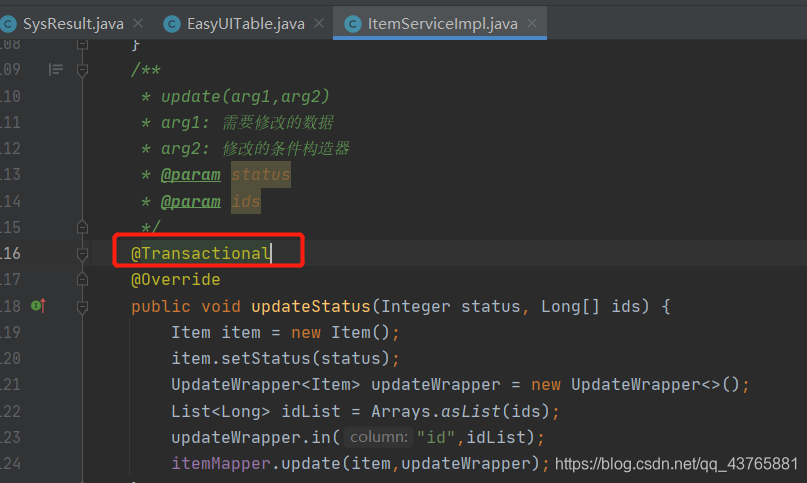This screenshot has width=807, height=483.
Task: Collapse fold marker at the */ line
Action: click(x=82, y=227)
